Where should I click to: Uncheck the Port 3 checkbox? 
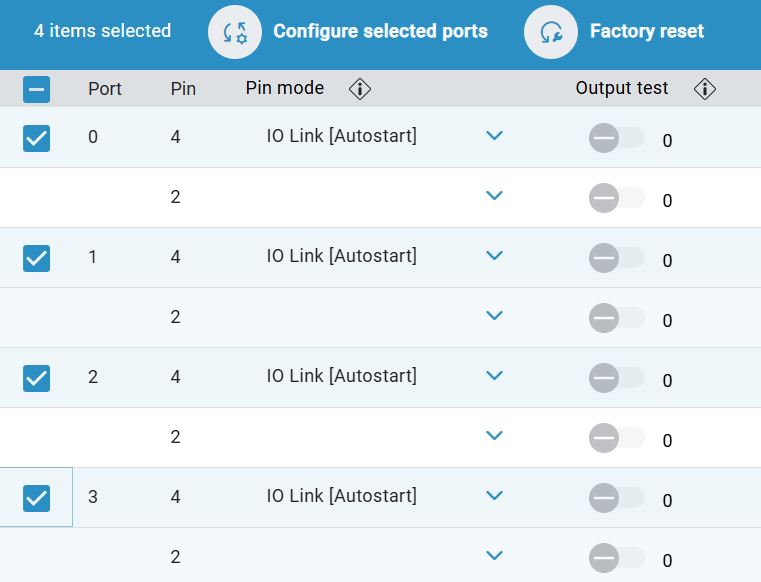coord(36,498)
